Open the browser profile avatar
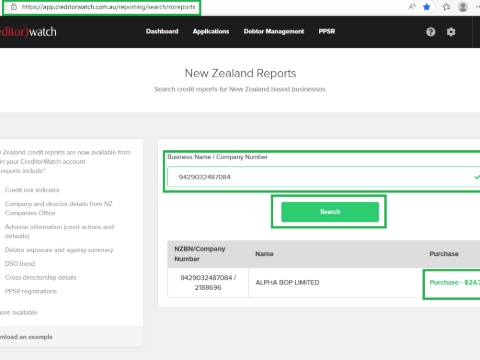This screenshot has height=360, width=480. pyautogui.click(x=463, y=7)
